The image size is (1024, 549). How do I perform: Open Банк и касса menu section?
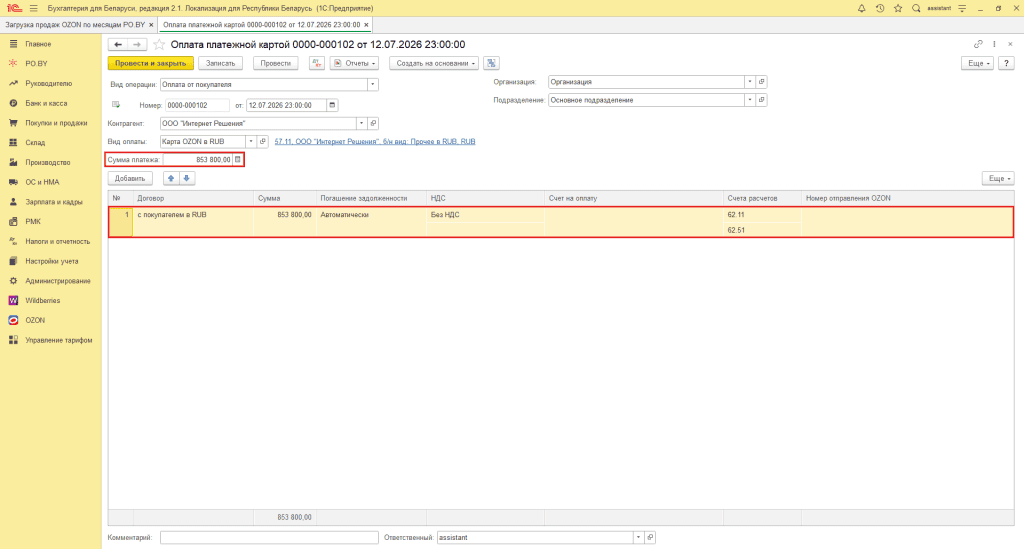(46, 103)
